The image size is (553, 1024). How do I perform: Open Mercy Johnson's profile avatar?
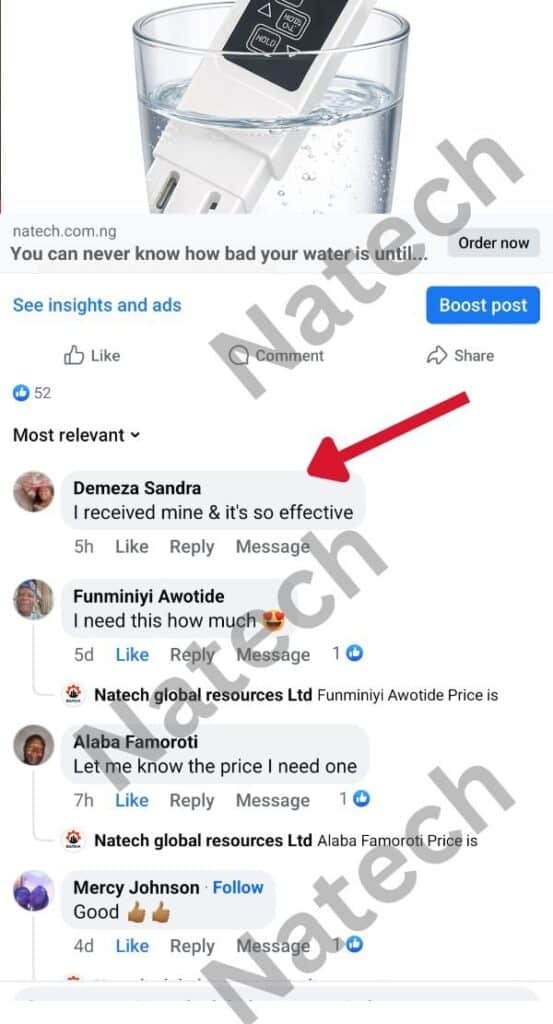pos(33,891)
